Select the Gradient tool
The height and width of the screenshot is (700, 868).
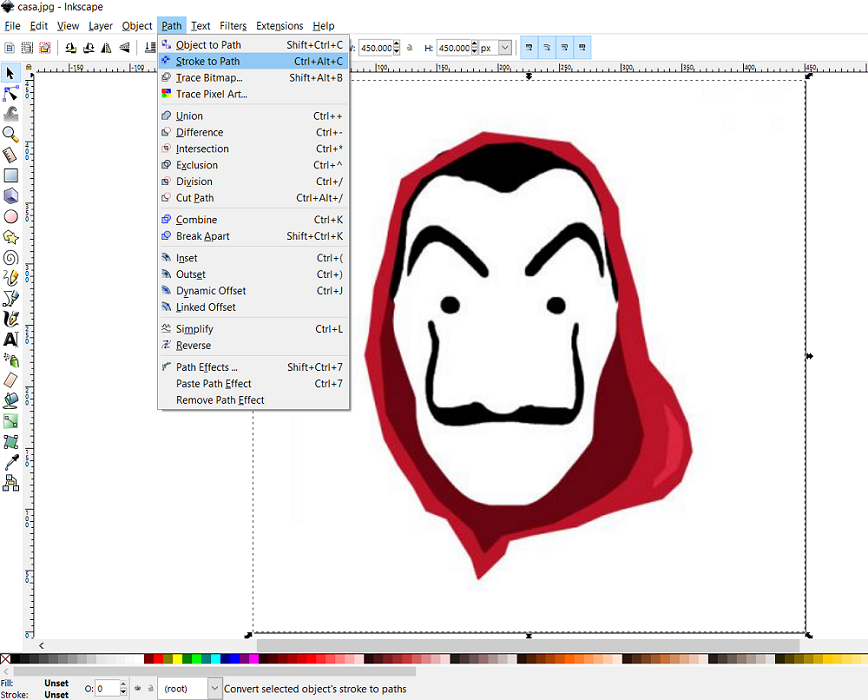click(11, 421)
